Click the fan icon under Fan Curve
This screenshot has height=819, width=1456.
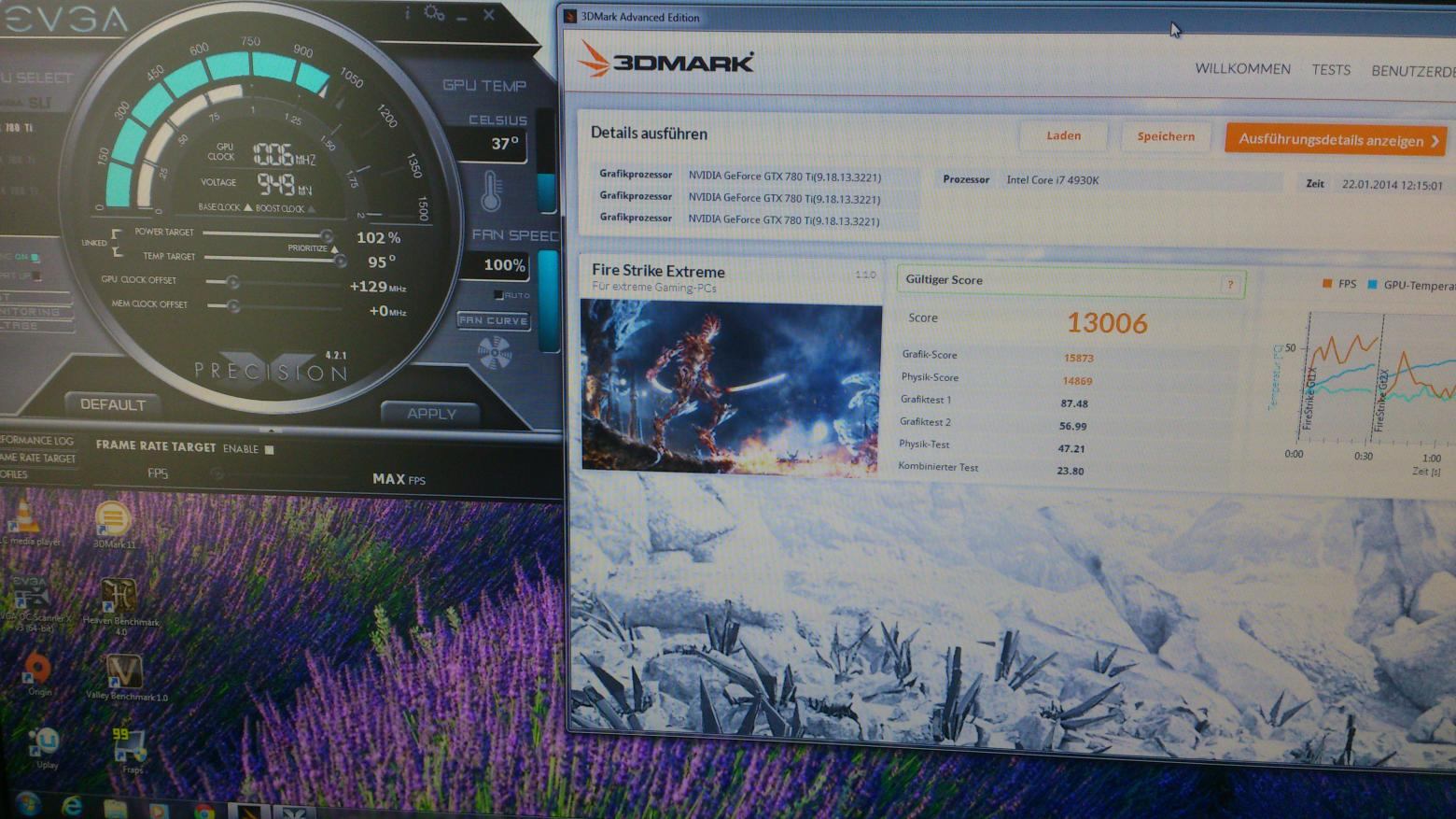tap(494, 354)
